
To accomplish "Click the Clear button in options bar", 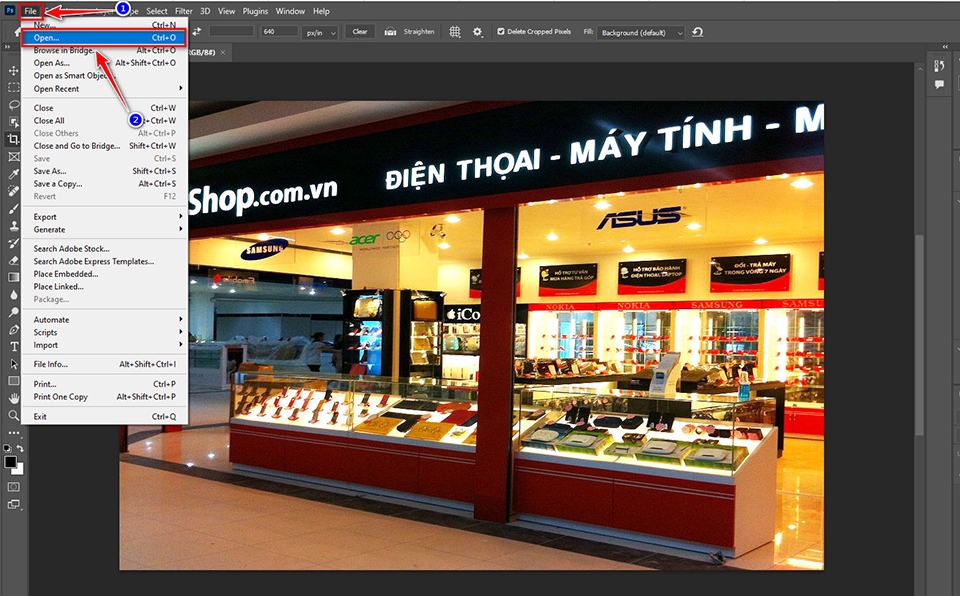I will point(360,32).
